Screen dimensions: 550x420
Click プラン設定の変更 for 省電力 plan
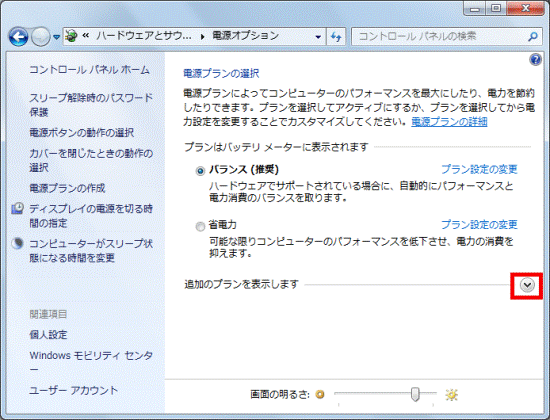pyautogui.click(x=479, y=225)
